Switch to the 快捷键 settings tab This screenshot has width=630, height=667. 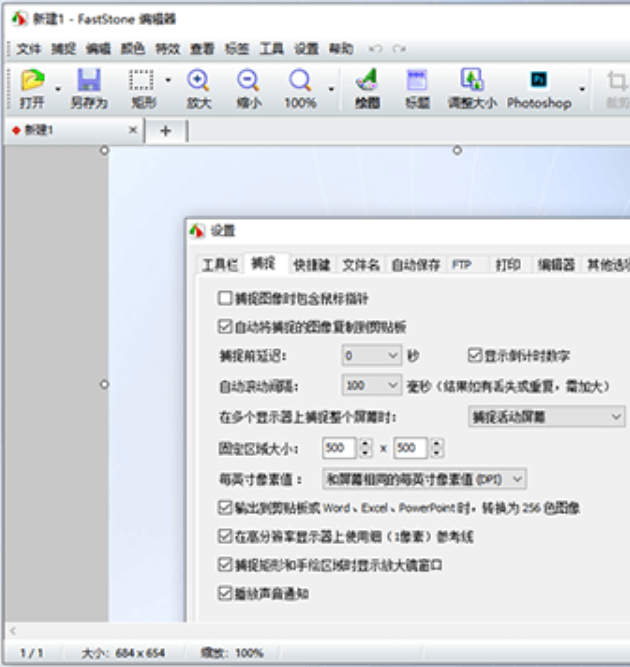[311, 265]
